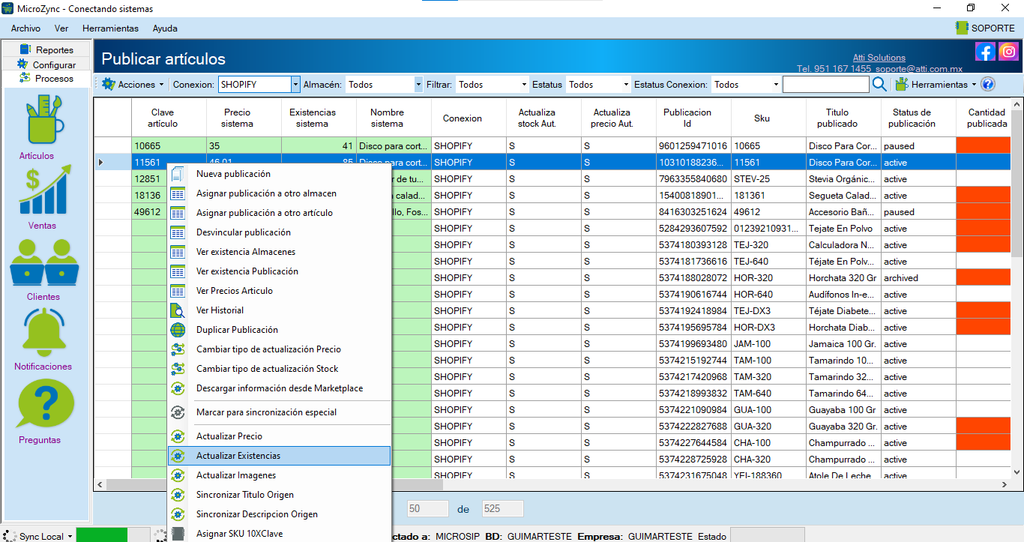1024x542 pixels.
Task: Switch to the Reportes tab
Action: coord(46,50)
